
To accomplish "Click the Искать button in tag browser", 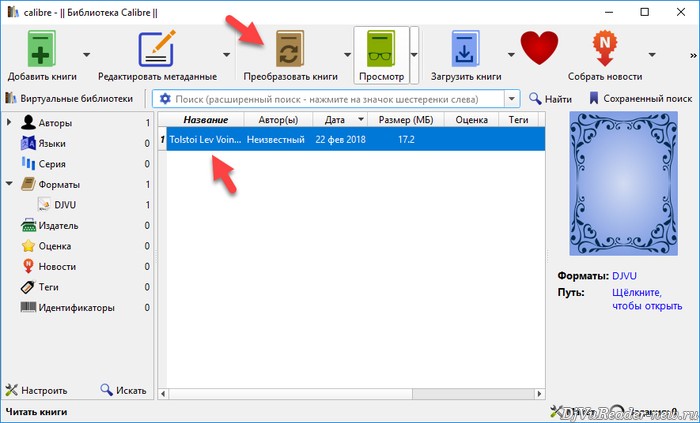I will click(x=124, y=390).
